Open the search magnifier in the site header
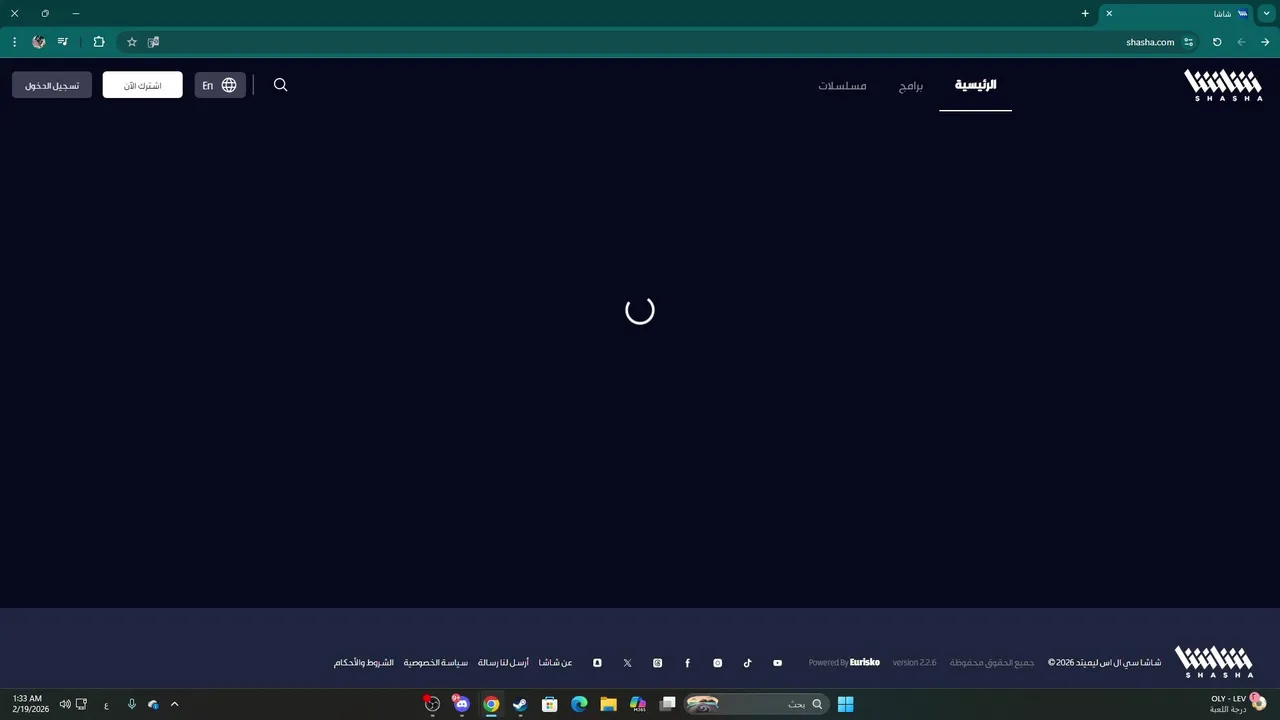The image size is (1280, 720). tap(280, 85)
